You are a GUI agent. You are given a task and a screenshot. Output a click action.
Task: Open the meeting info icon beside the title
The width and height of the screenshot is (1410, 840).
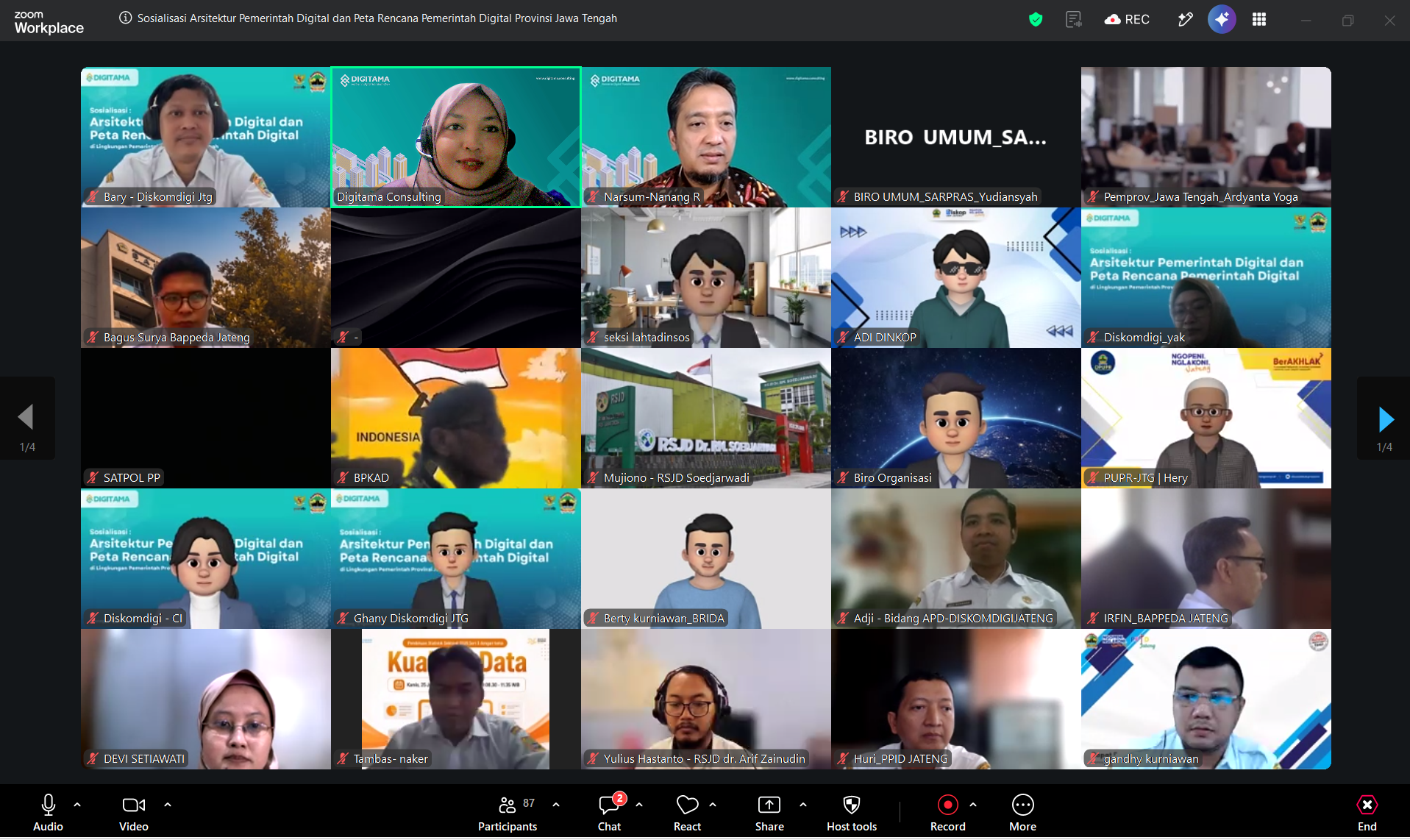126,18
